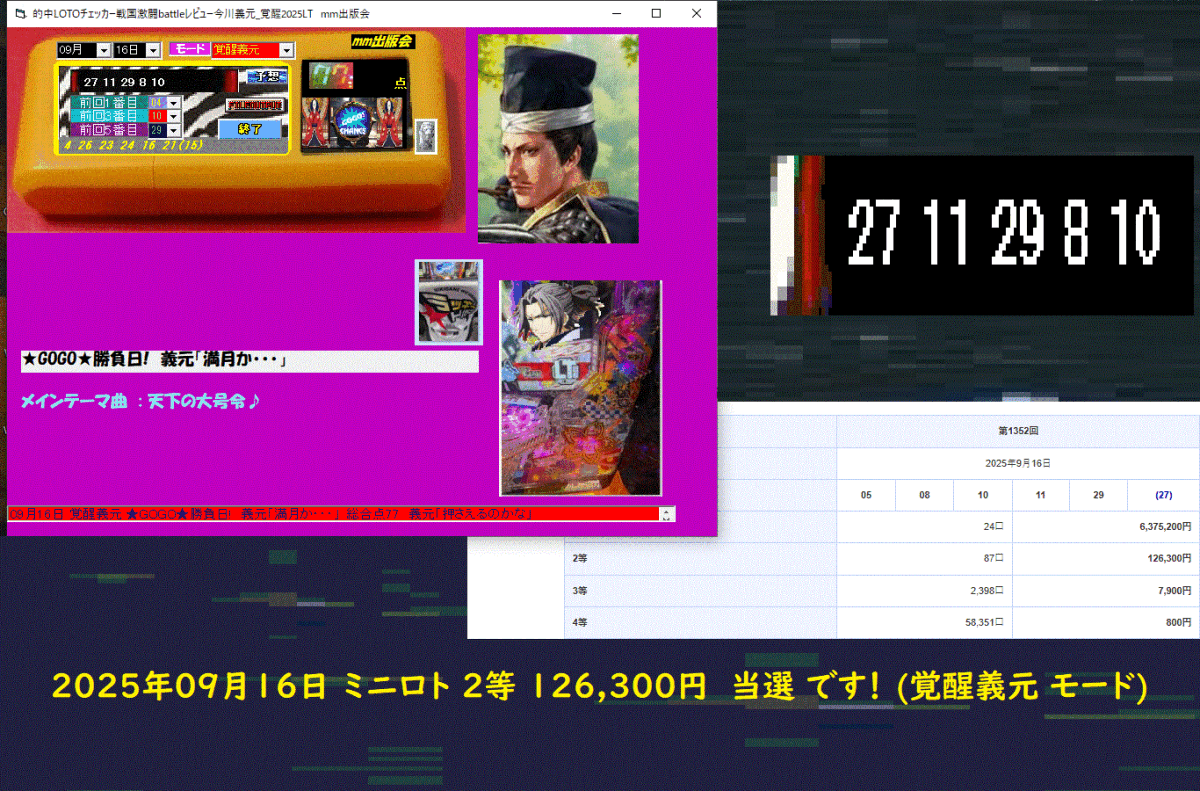Image resolution: width=1200 pixels, height=791 pixels.
Task: Click the 126,300円 prize cell
Action: (x=1106, y=559)
